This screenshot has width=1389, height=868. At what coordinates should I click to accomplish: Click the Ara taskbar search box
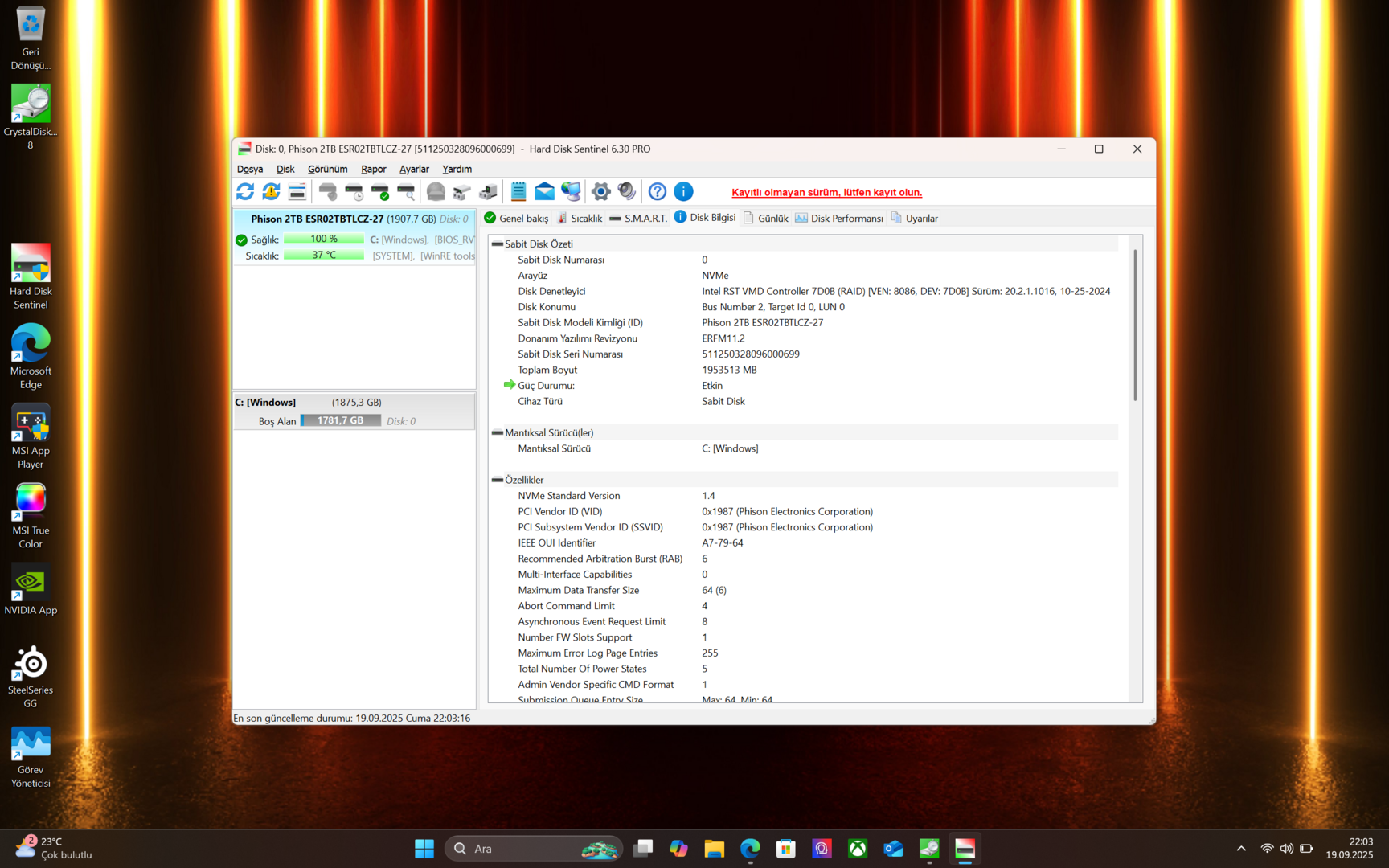point(534,849)
